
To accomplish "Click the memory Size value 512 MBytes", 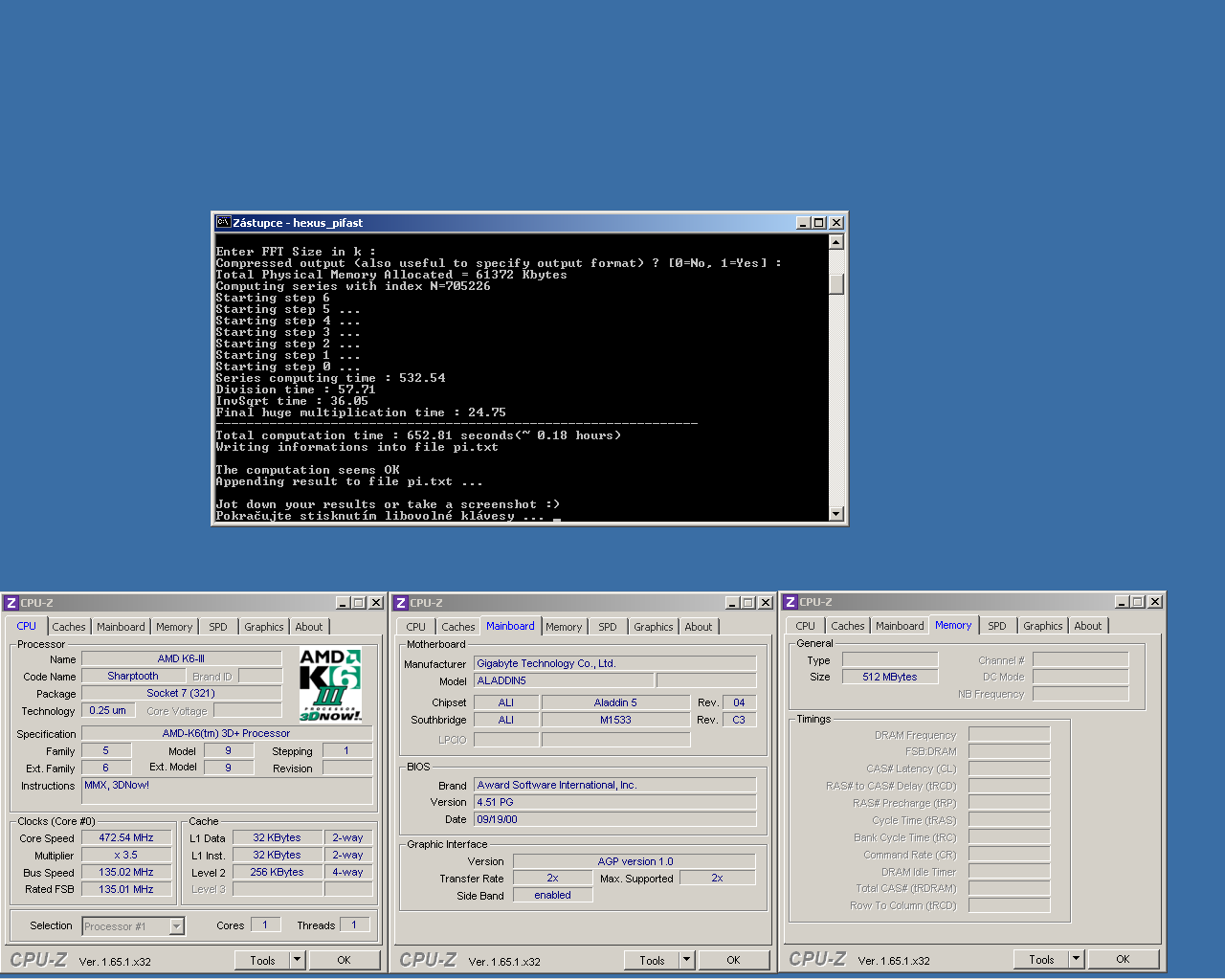I will click(x=890, y=677).
